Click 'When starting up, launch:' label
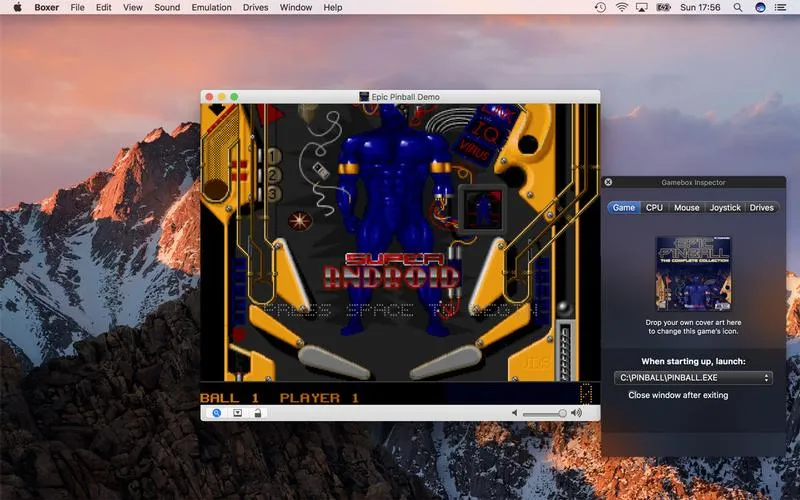This screenshot has height=500, width=800. (x=693, y=361)
